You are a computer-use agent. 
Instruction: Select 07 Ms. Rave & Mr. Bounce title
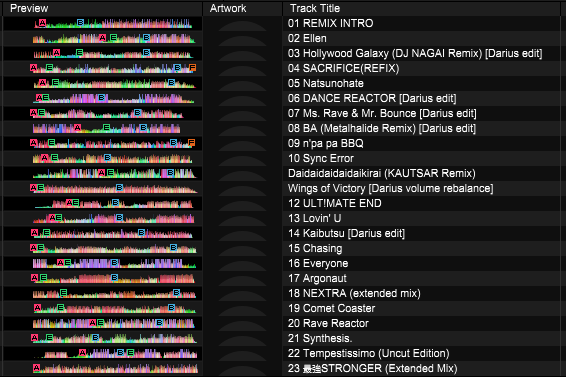382,113
